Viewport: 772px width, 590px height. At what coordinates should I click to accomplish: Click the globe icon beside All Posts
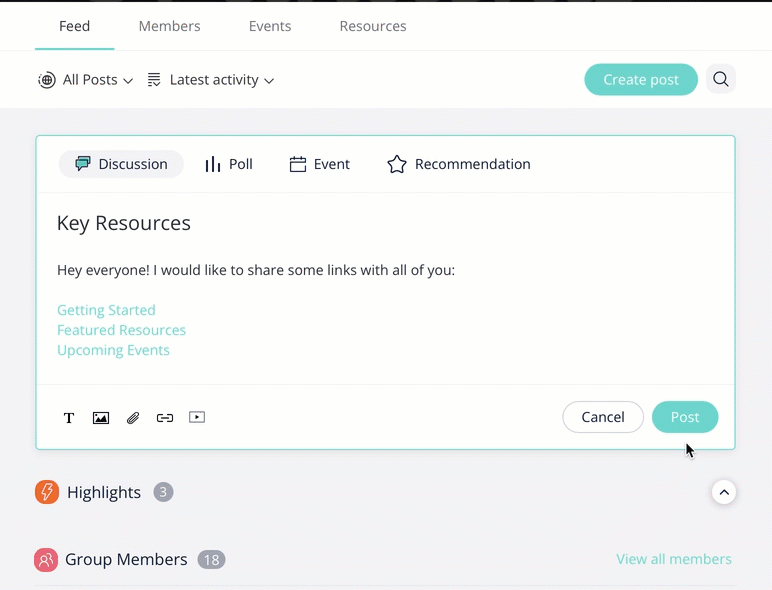pyautogui.click(x=47, y=80)
